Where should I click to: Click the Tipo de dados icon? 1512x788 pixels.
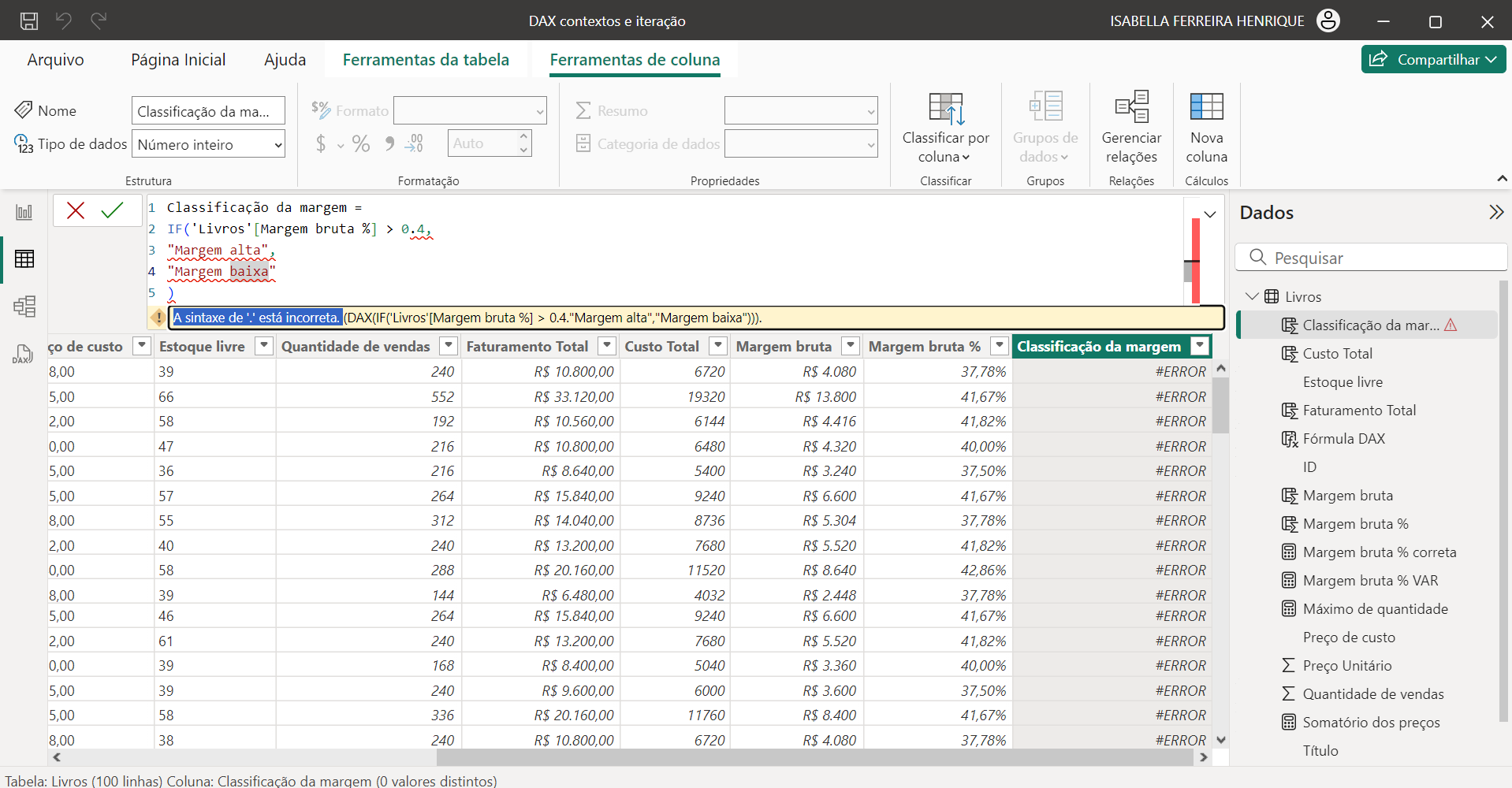24,144
